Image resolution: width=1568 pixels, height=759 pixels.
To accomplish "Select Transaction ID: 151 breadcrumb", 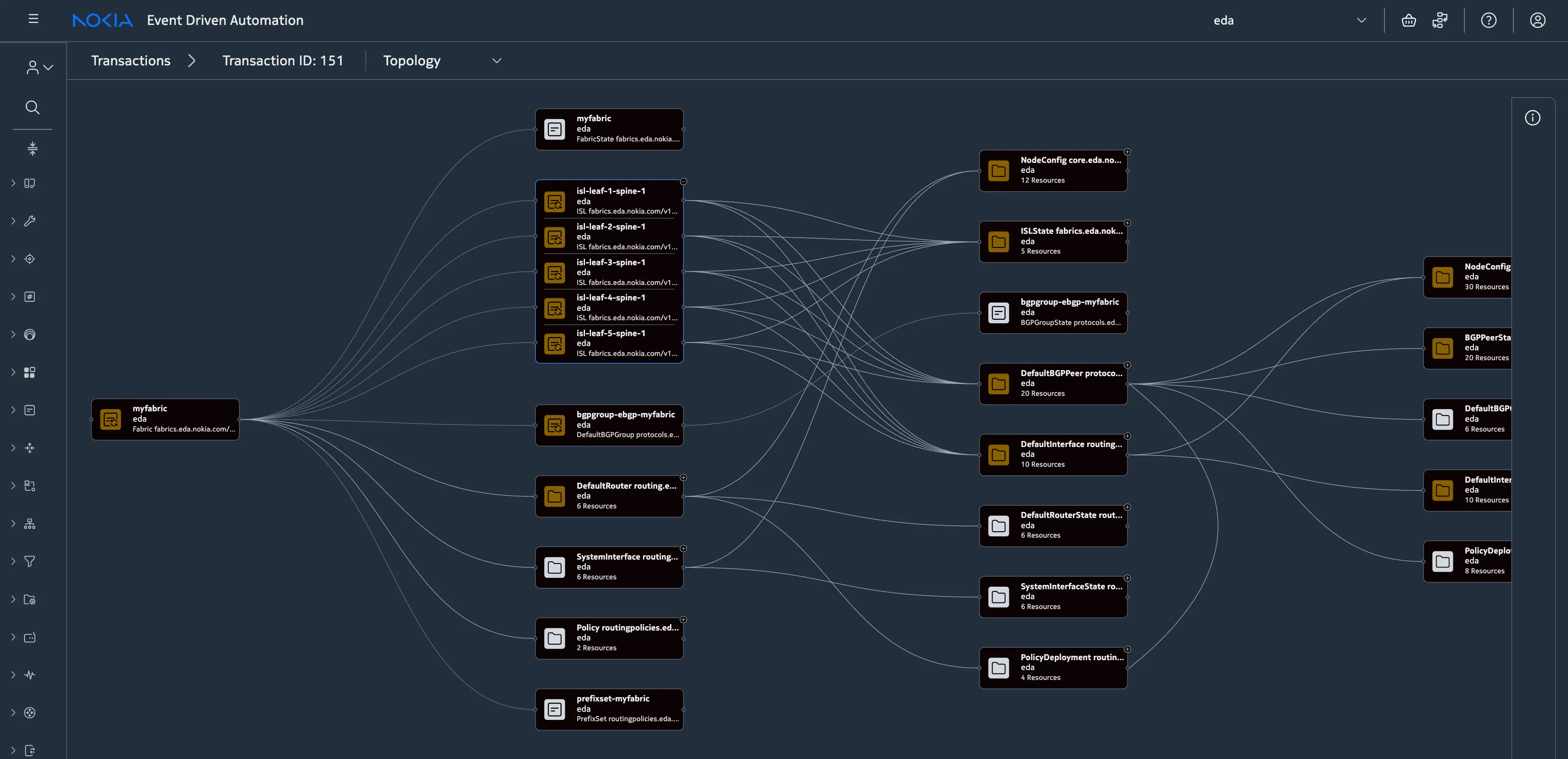I will click(282, 61).
